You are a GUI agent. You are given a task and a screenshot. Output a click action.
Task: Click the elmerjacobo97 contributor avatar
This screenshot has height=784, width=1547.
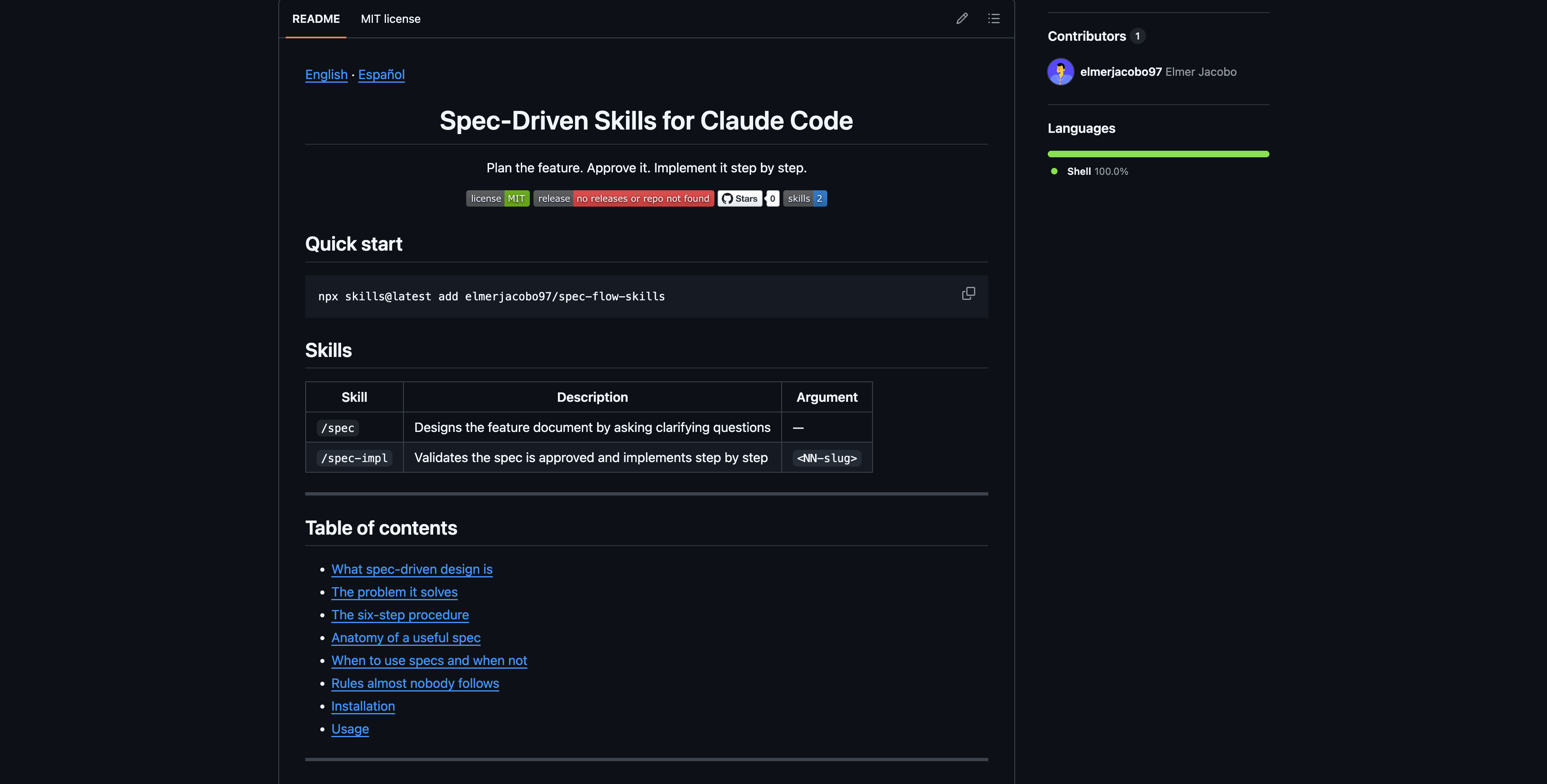pos(1060,71)
